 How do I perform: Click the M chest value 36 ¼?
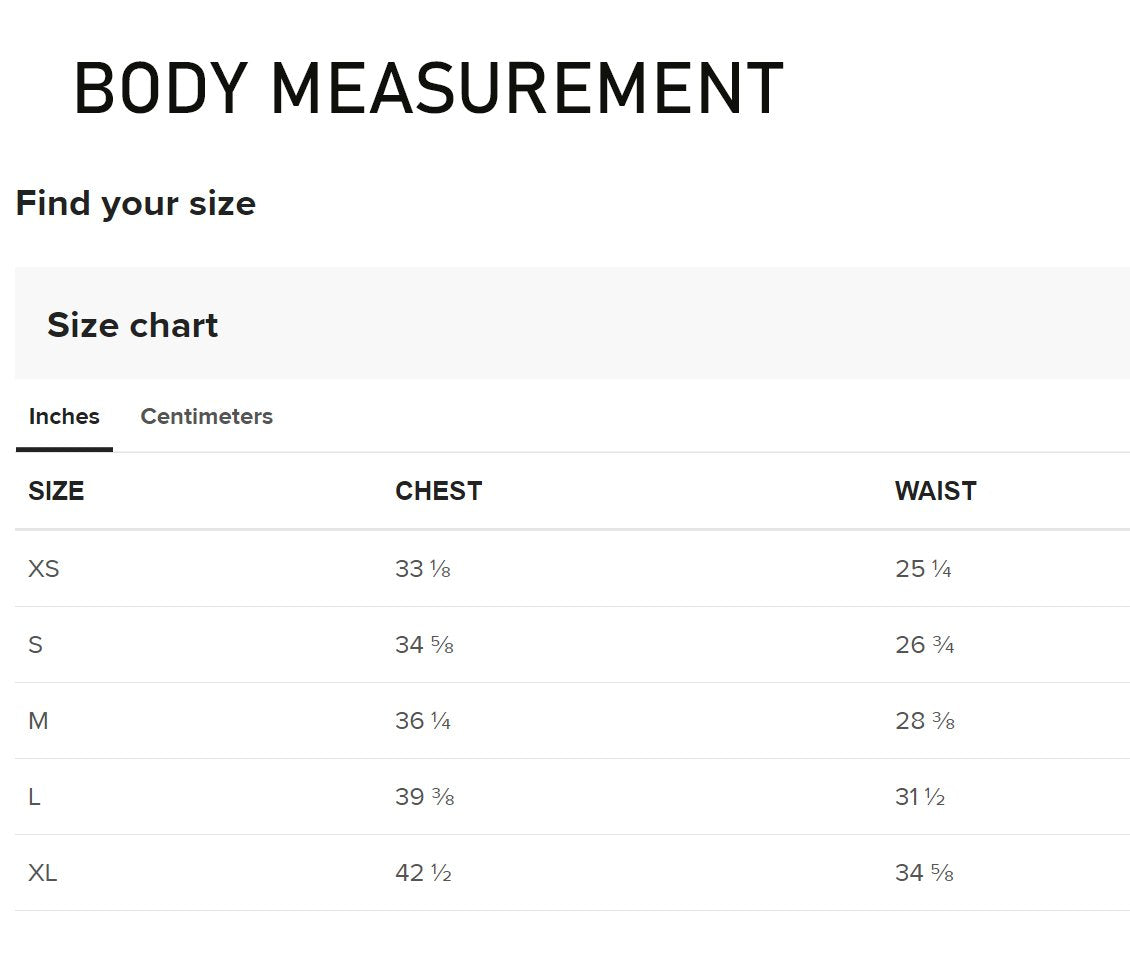coord(422,721)
